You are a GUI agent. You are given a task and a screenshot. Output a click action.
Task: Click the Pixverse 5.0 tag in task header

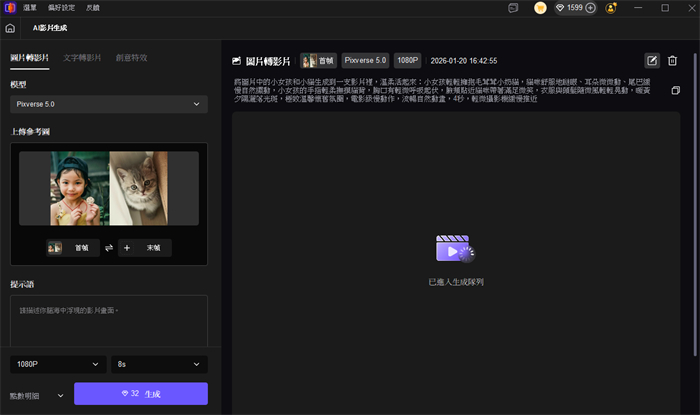pyautogui.click(x=365, y=60)
